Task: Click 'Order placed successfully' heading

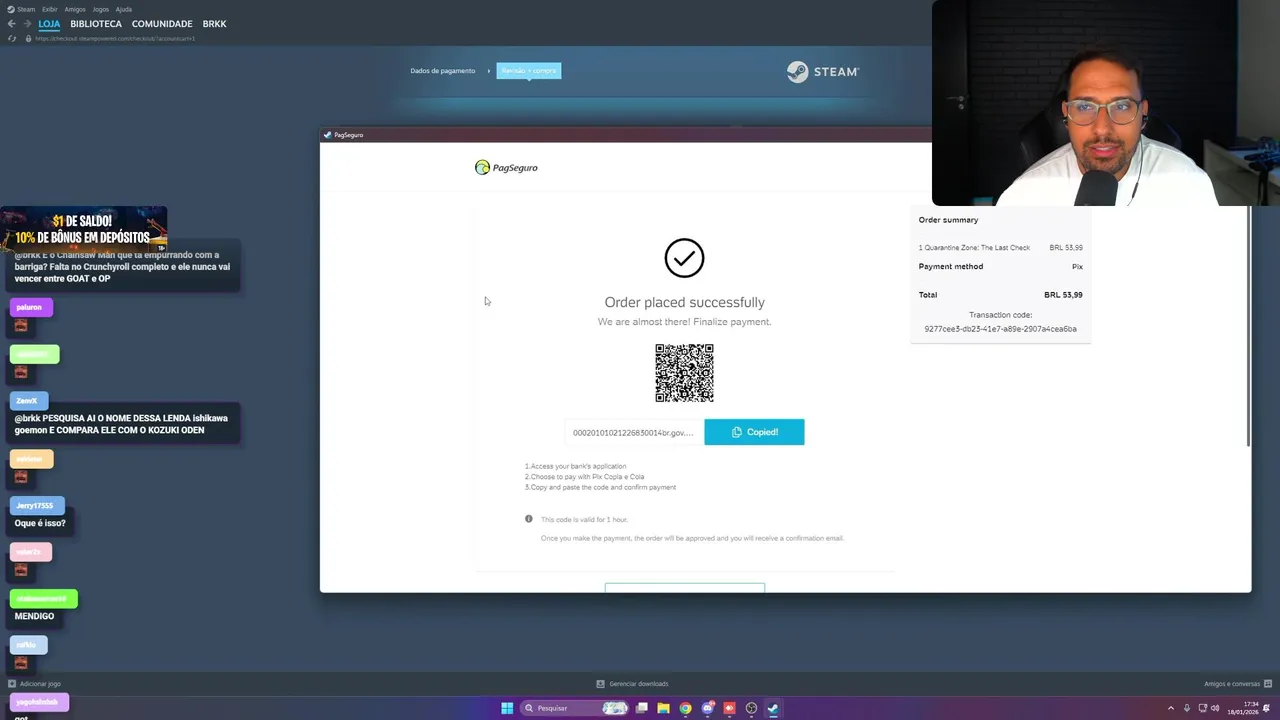Action: click(x=684, y=302)
